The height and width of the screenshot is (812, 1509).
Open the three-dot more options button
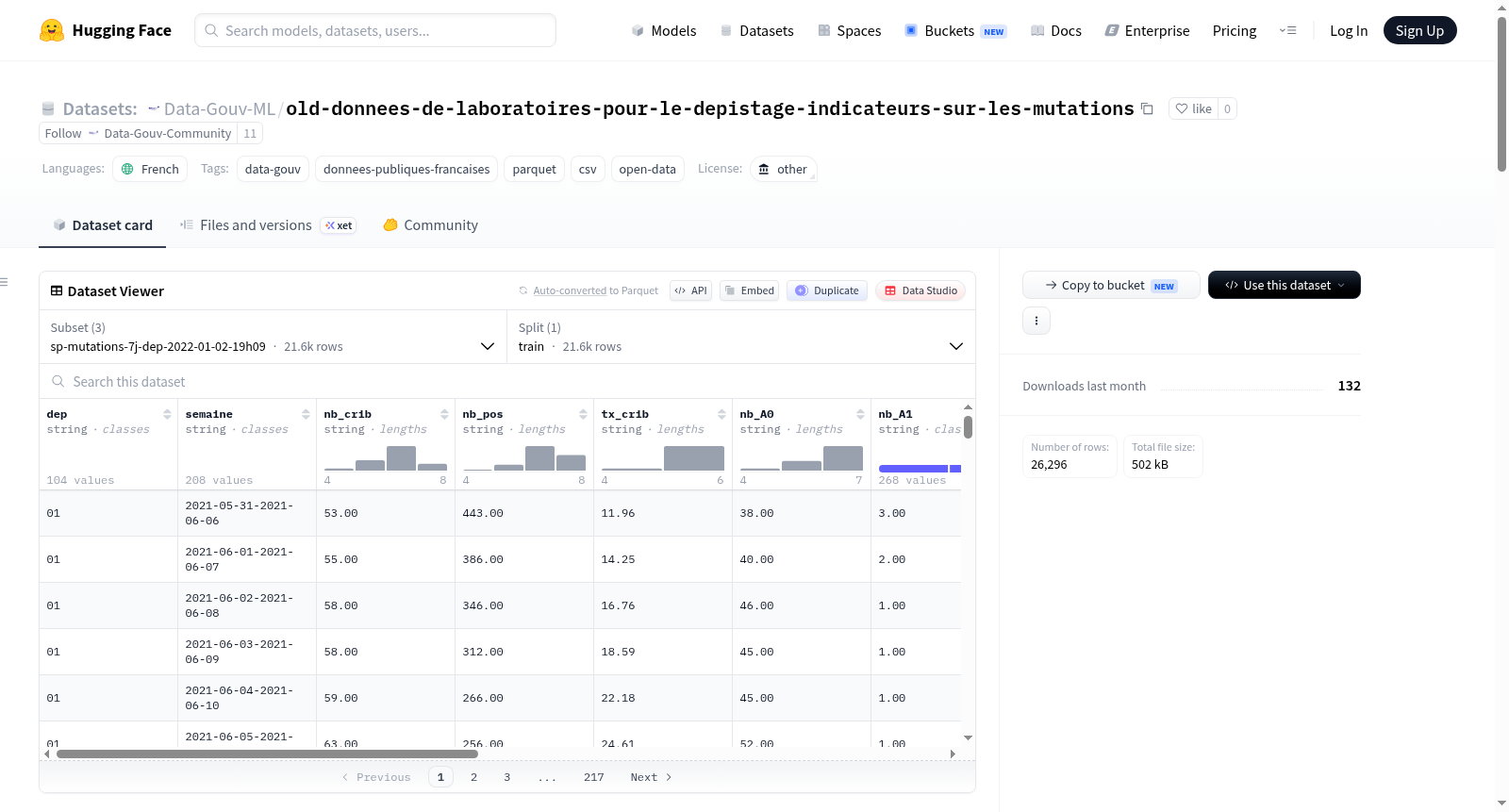(x=1036, y=321)
